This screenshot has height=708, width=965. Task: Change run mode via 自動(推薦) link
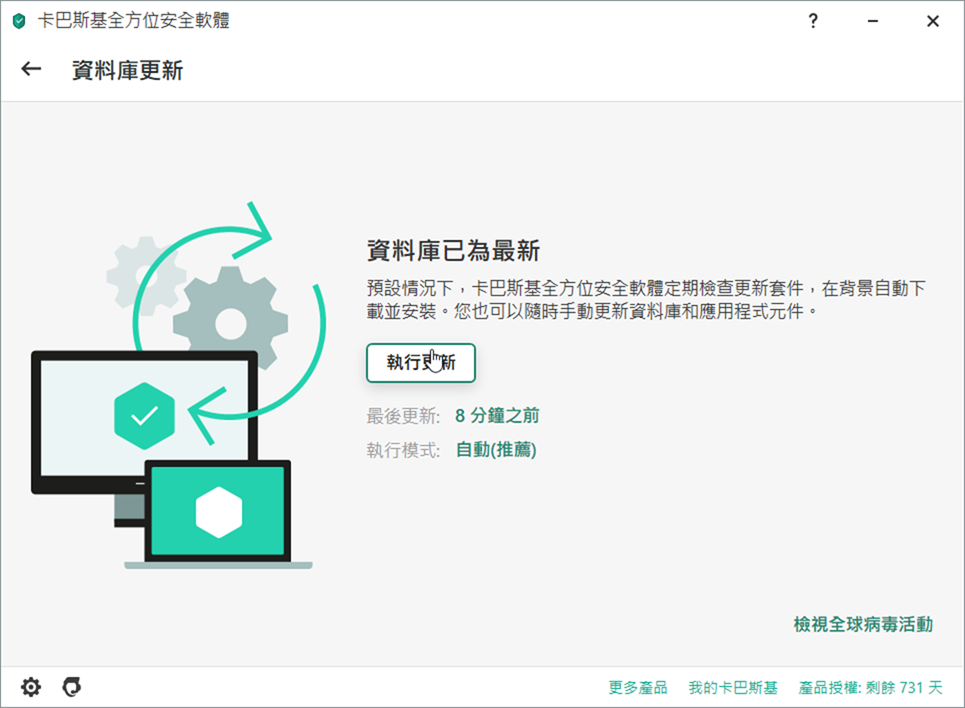pyautogui.click(x=496, y=450)
